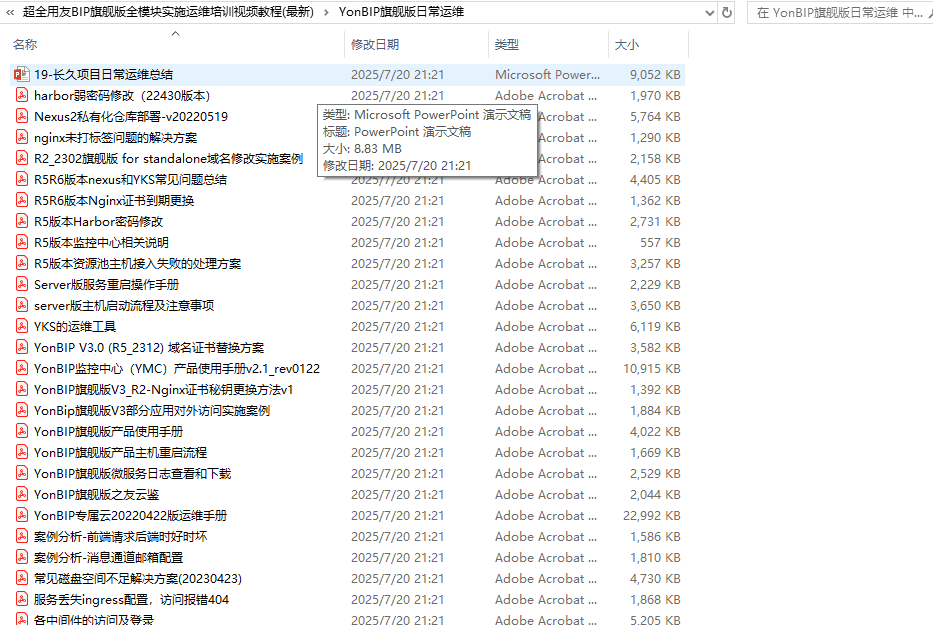Click the PDF icon for 各中间件的访问及登录
Image resolution: width=933 pixels, height=625 pixels.
pos(22,620)
